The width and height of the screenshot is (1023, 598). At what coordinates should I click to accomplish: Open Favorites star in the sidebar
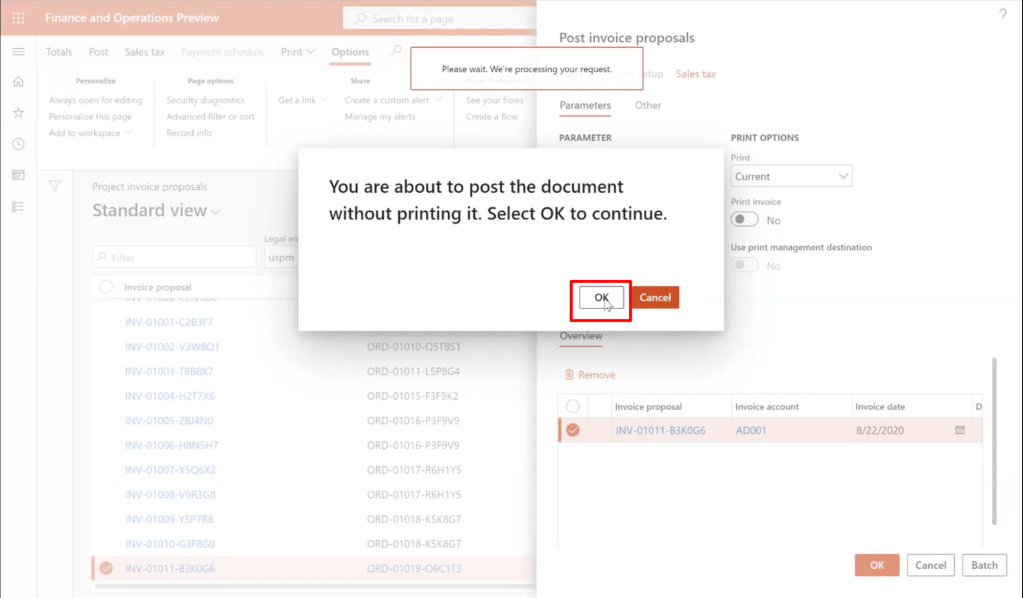coord(18,113)
